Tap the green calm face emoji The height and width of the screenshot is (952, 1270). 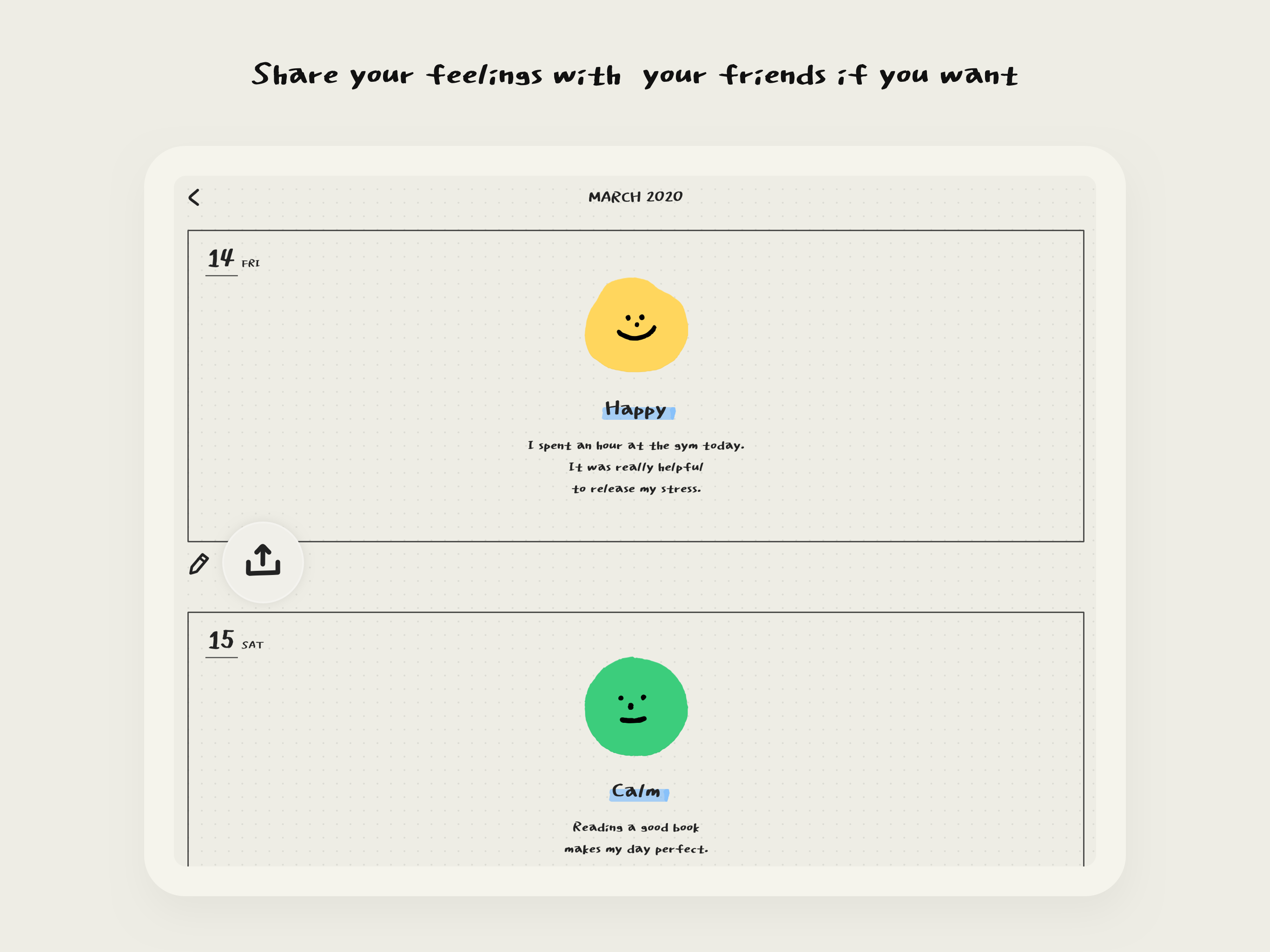tap(636, 707)
